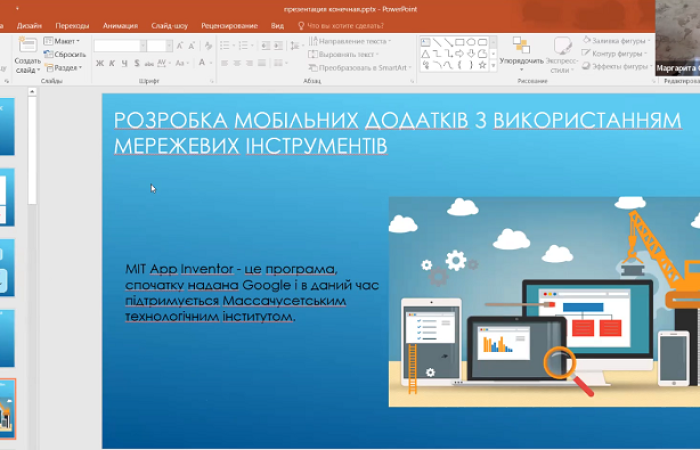This screenshot has height=450, width=700.
Task: Select the highlighted last slide thumbnail
Action: [x=7, y=410]
